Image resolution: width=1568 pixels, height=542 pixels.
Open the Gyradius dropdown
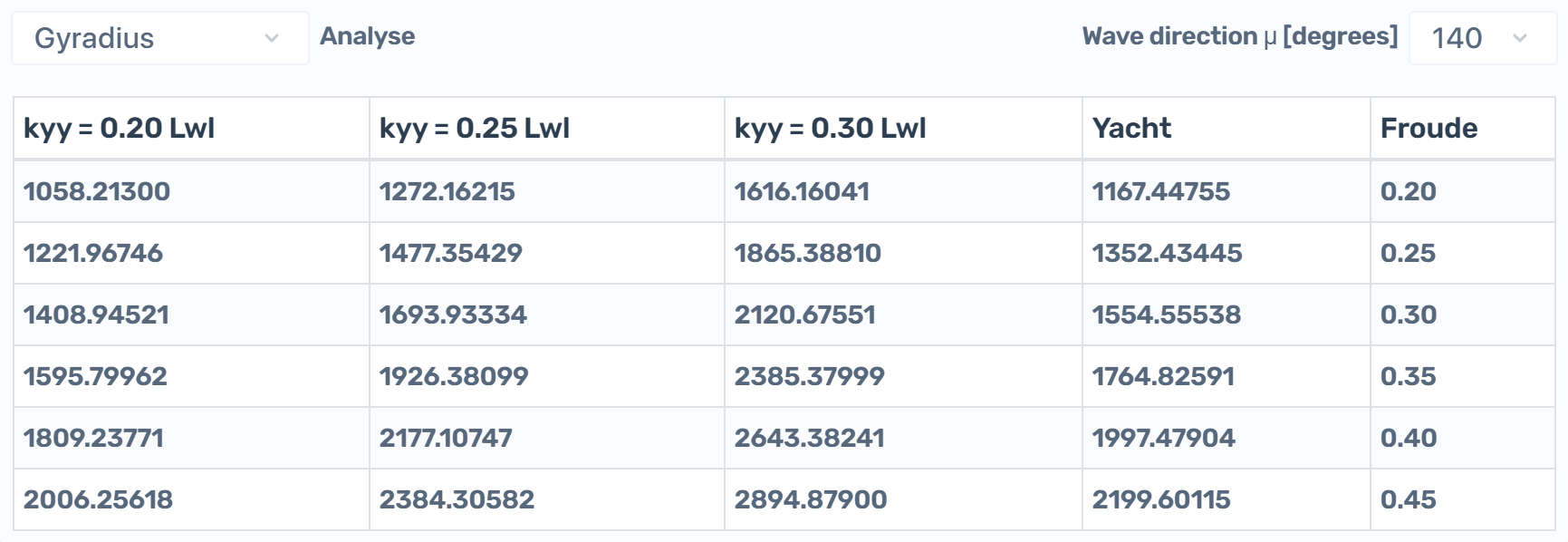160,38
